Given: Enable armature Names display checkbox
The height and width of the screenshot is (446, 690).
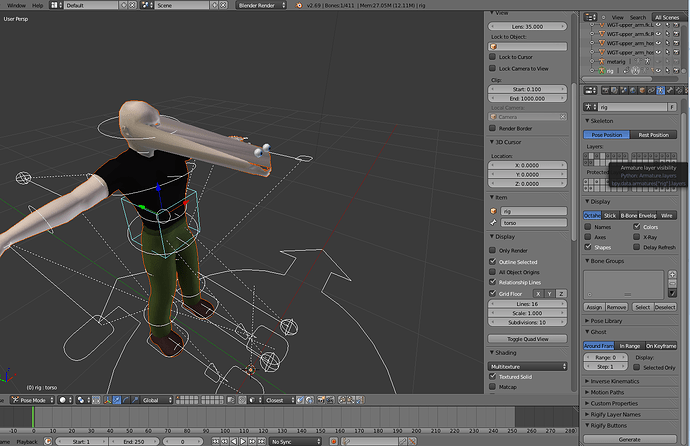Looking at the screenshot, I should 587,227.
